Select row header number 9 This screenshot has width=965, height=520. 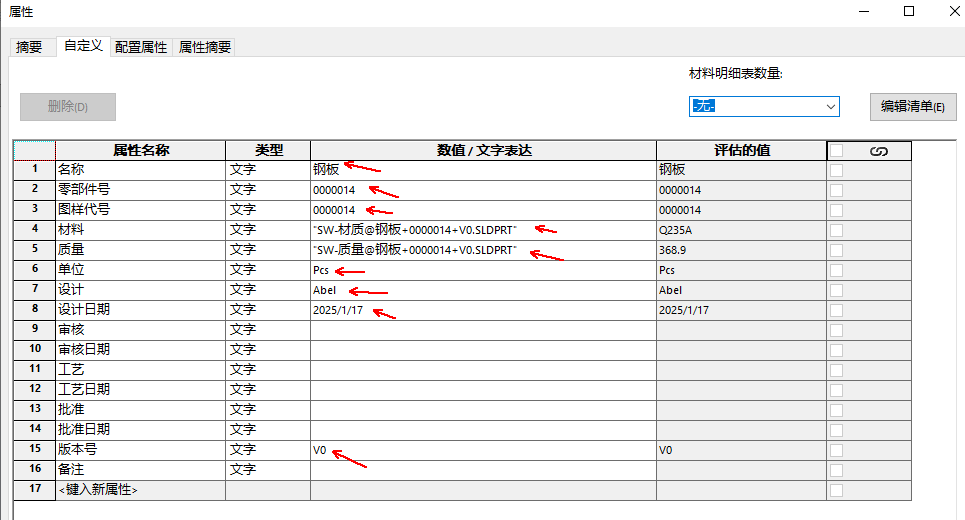[x=34, y=330]
